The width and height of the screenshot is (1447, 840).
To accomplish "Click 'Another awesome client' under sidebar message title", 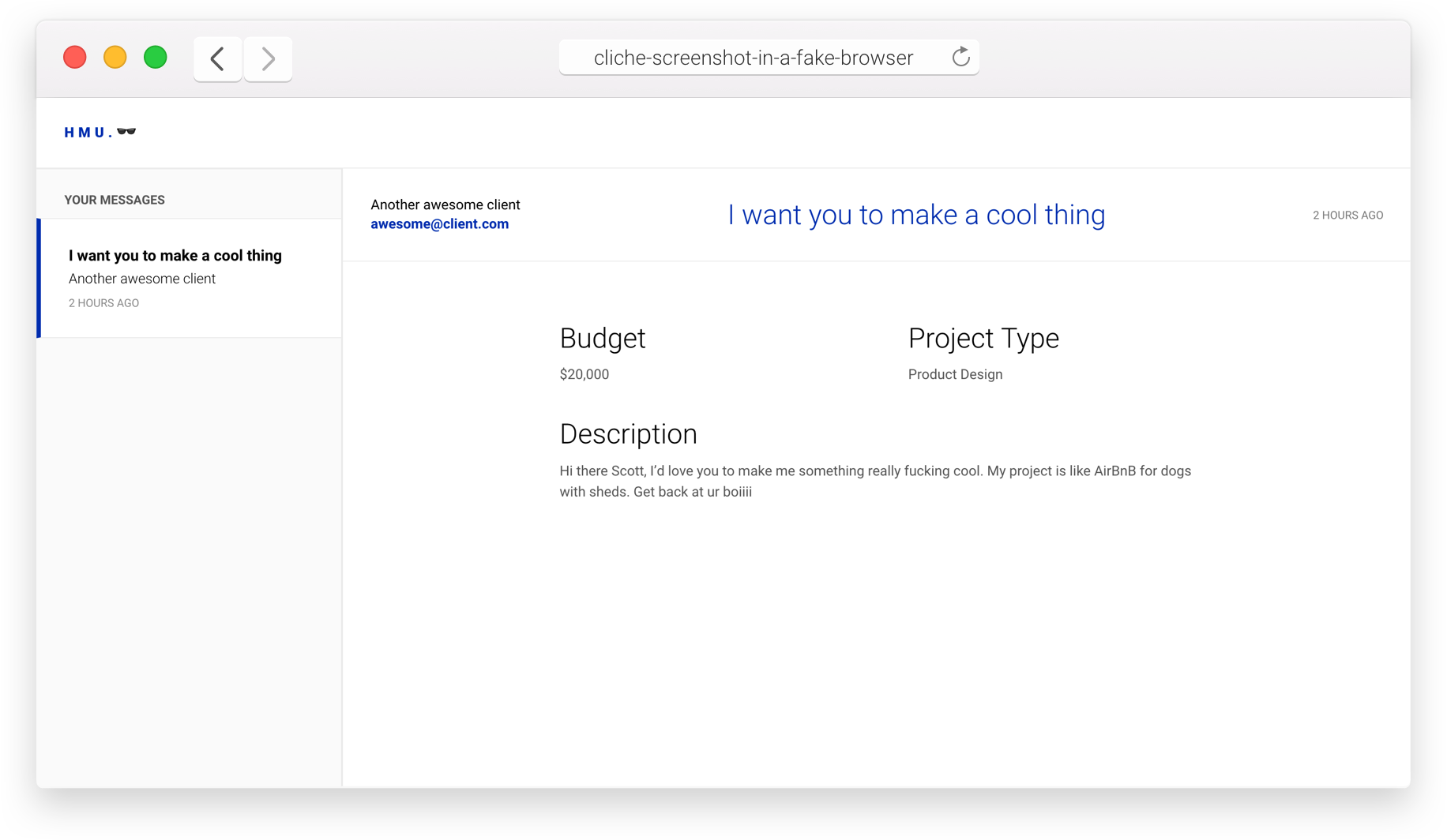I will click(142, 279).
